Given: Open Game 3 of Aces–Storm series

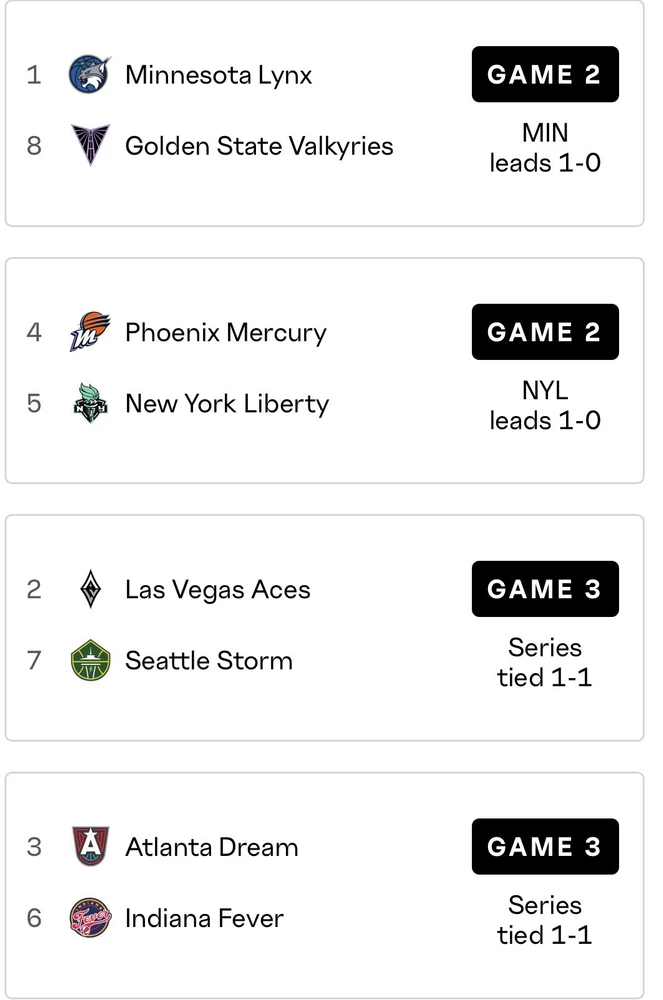Looking at the screenshot, I should click(x=545, y=590).
